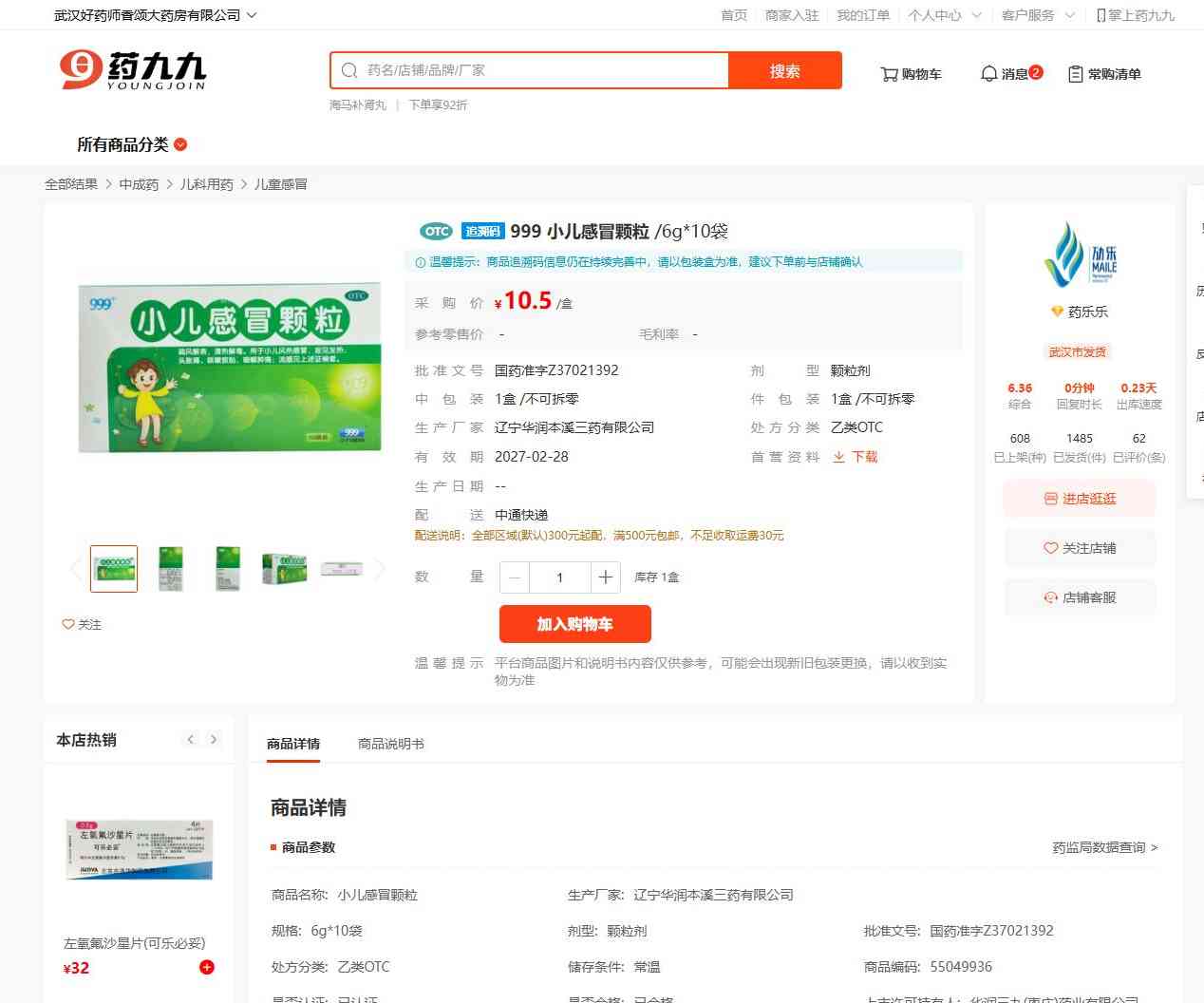
Task: Open the 药监局数据查询 link
Action: tap(1104, 847)
